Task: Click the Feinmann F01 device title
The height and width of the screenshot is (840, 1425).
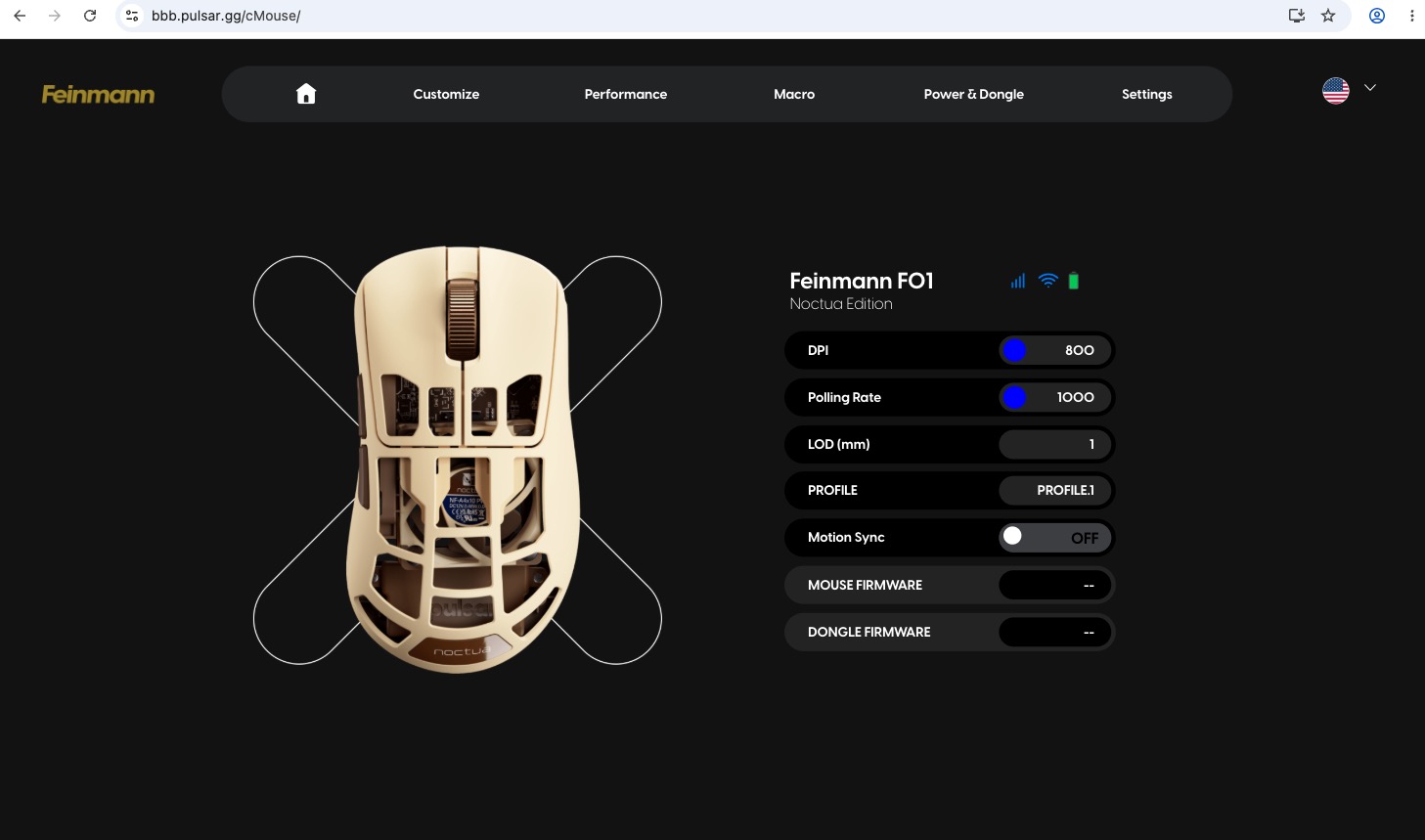Action: coord(862,281)
